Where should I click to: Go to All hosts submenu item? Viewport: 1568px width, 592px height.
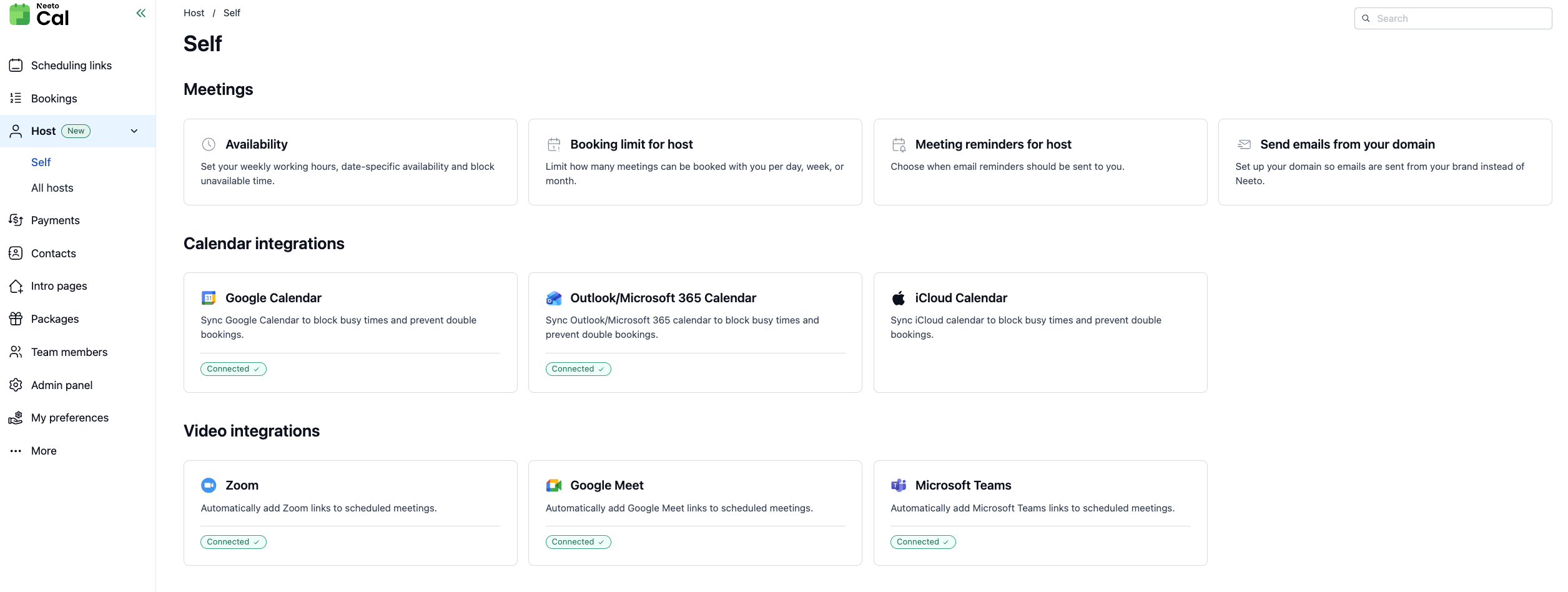point(52,188)
